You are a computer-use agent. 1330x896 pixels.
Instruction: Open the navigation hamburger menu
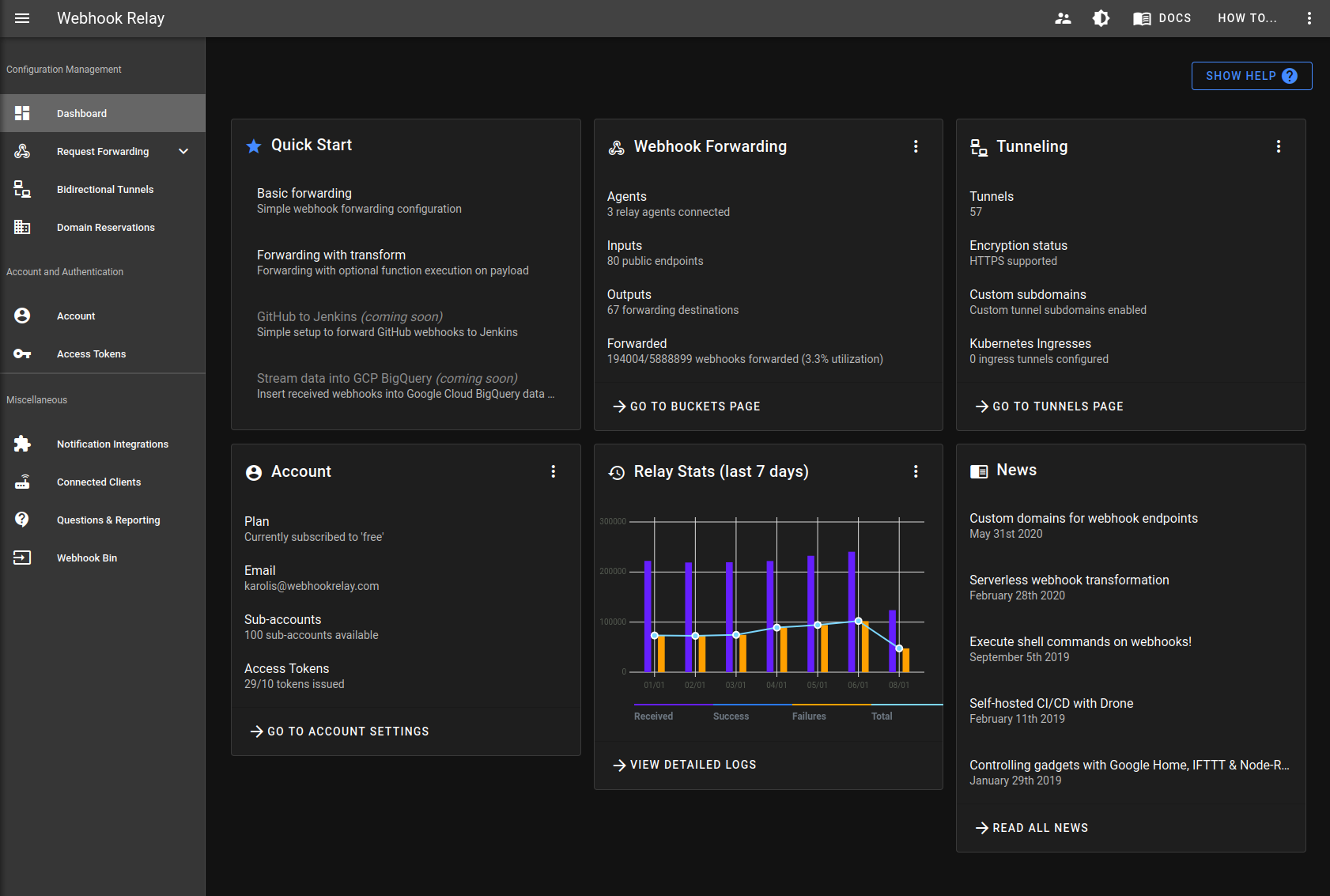[x=21, y=18]
